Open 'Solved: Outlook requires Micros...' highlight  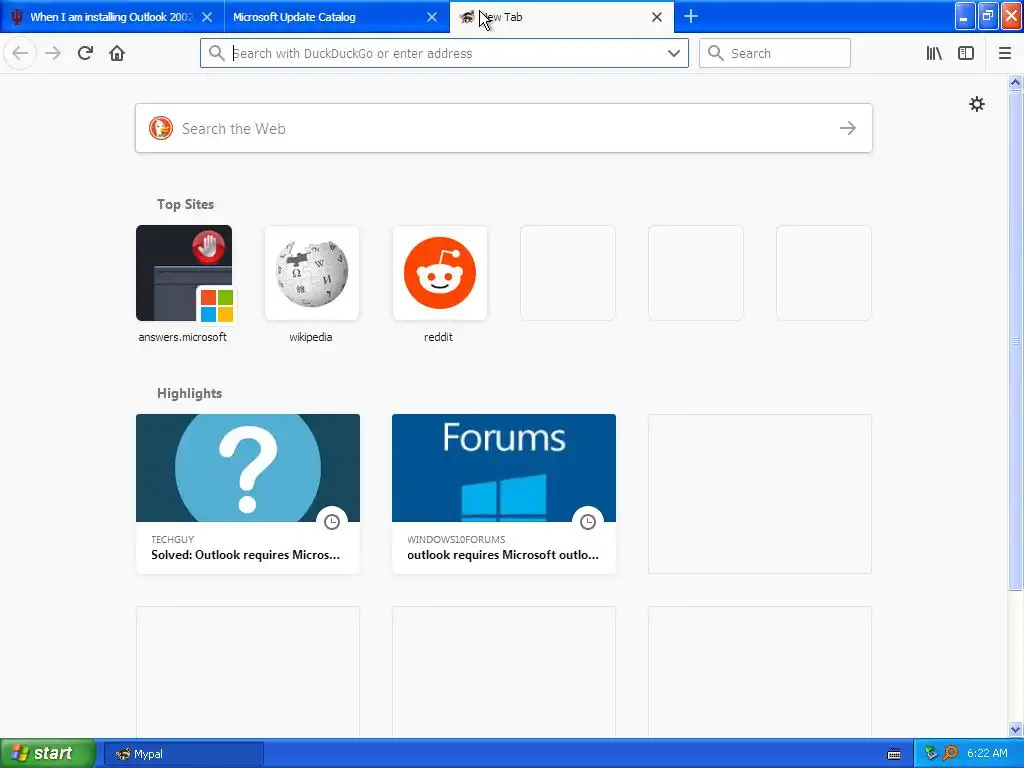coord(246,554)
